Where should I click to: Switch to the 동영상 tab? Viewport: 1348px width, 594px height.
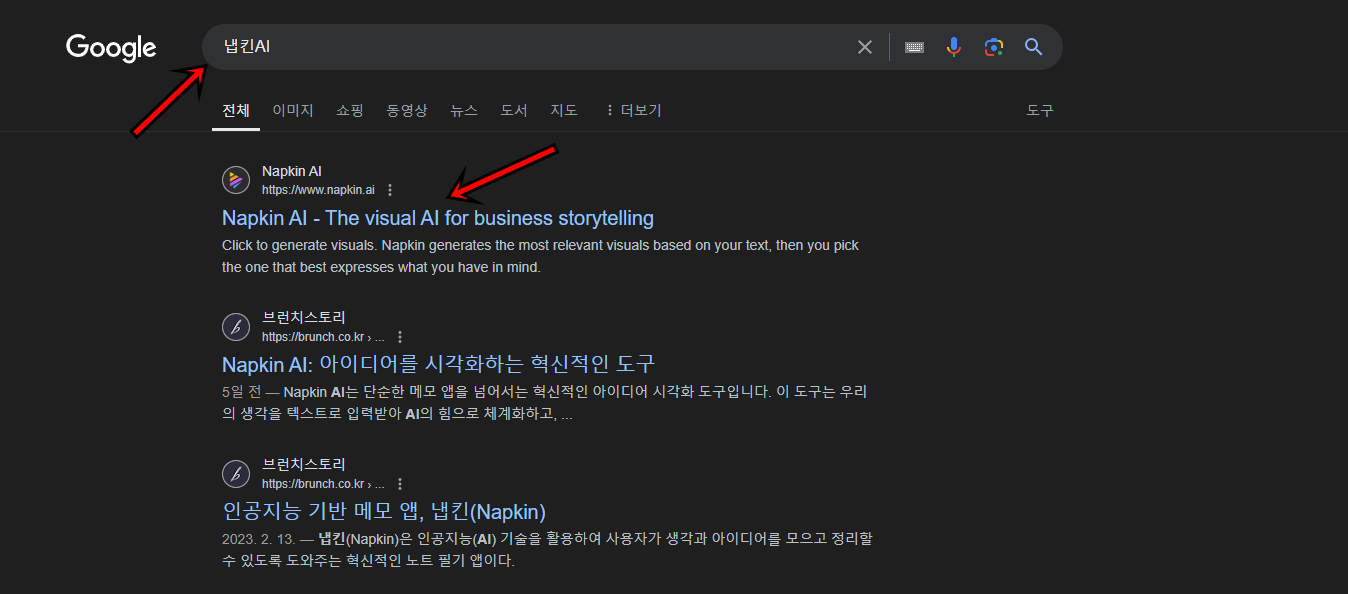coord(407,110)
